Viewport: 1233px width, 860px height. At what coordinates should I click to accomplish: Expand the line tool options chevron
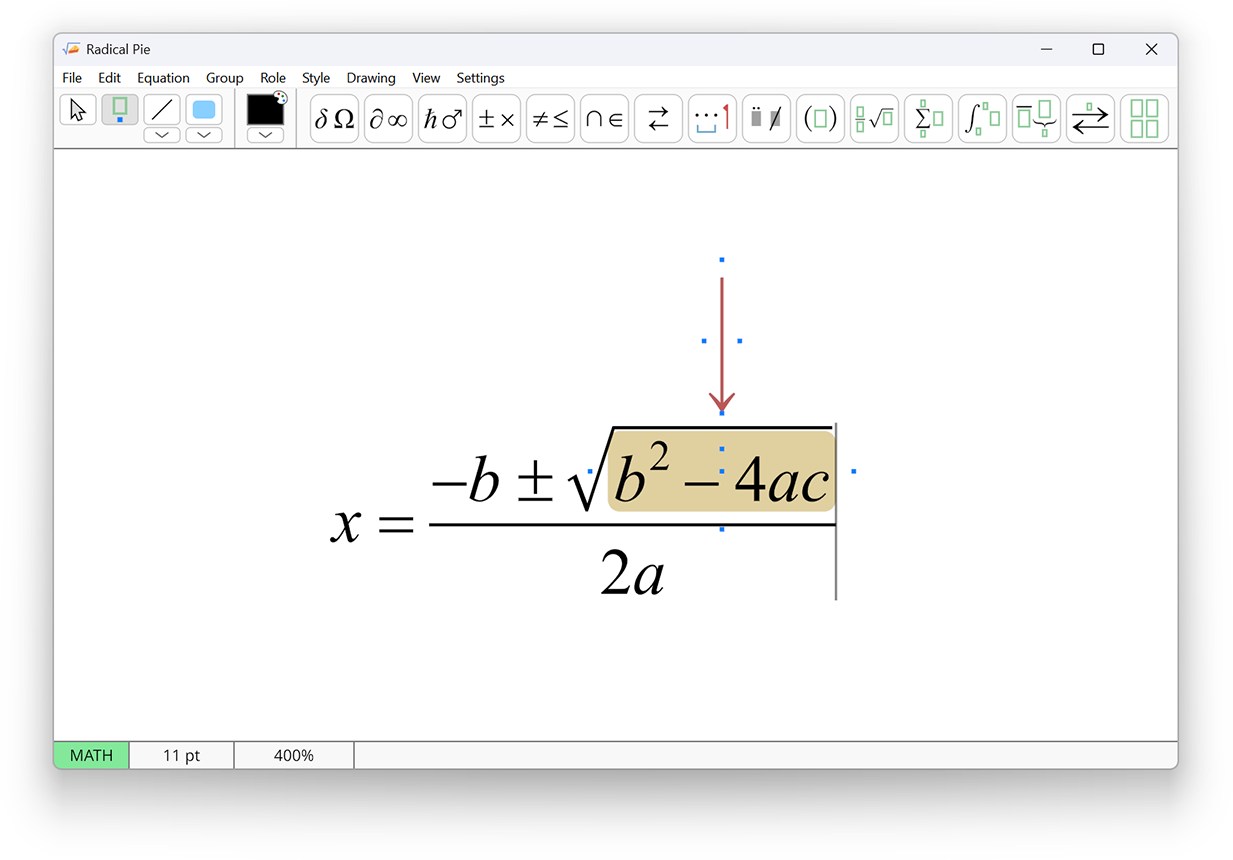(x=162, y=134)
